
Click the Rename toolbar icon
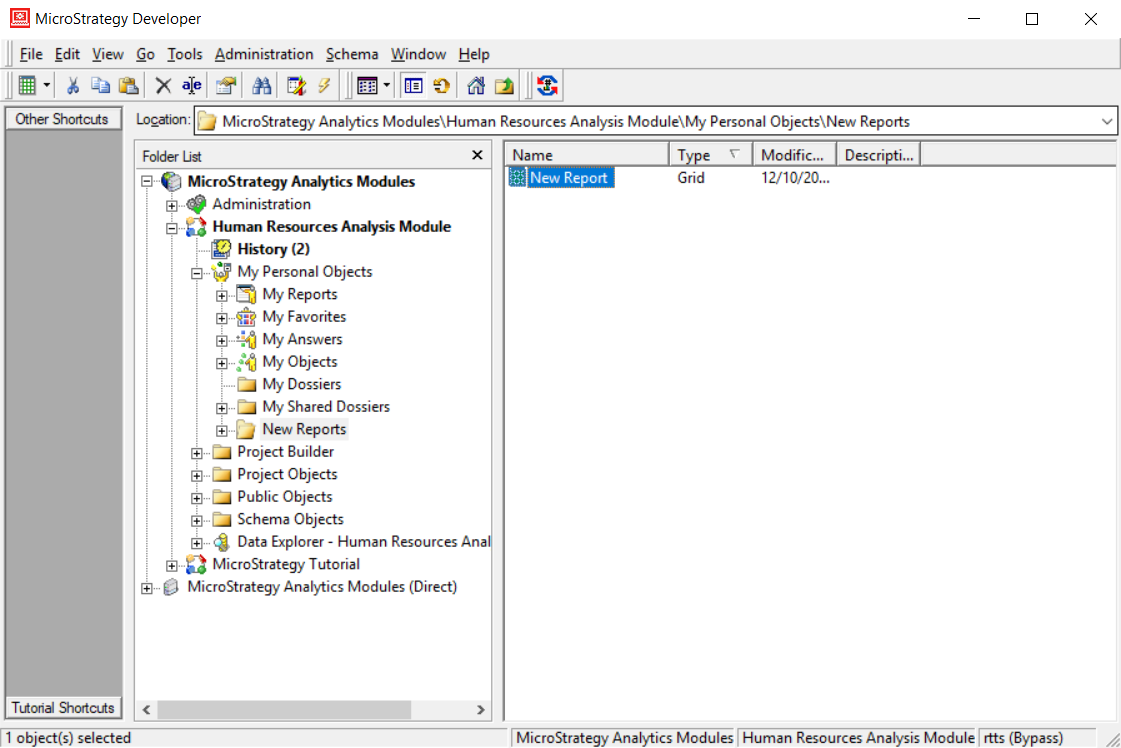click(192, 86)
